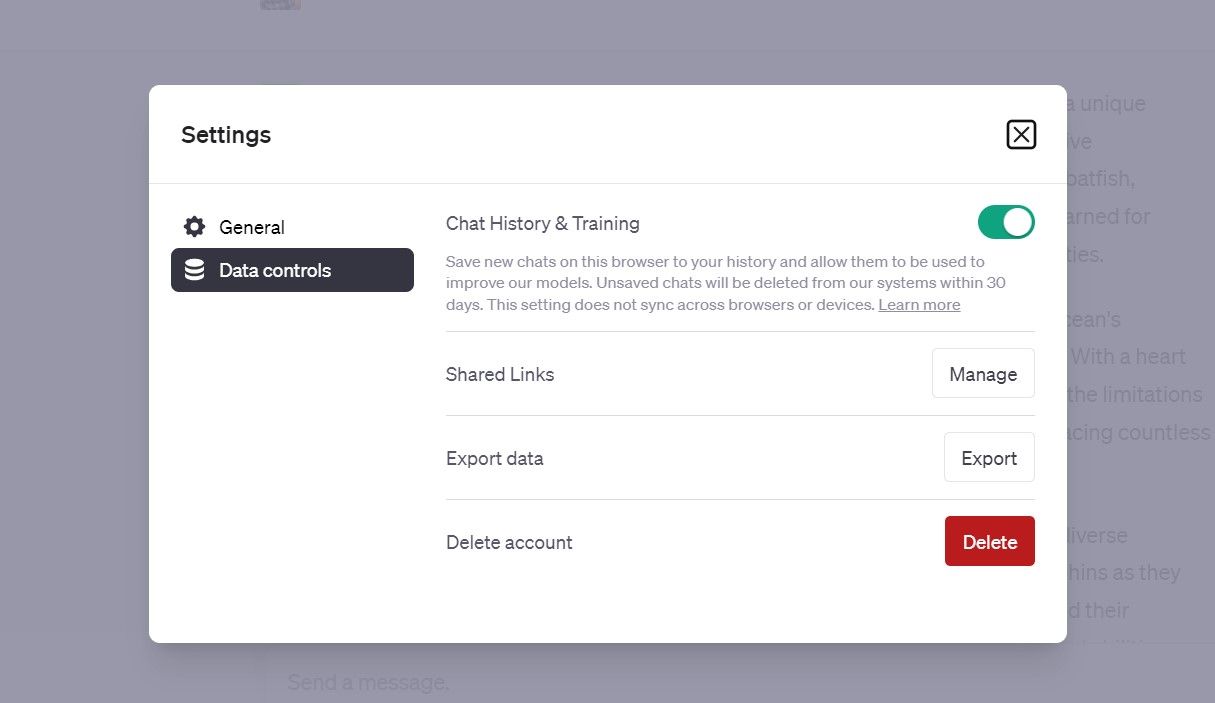Close the Settings dialog with the X icon
This screenshot has height=703, width=1215.
(1021, 134)
